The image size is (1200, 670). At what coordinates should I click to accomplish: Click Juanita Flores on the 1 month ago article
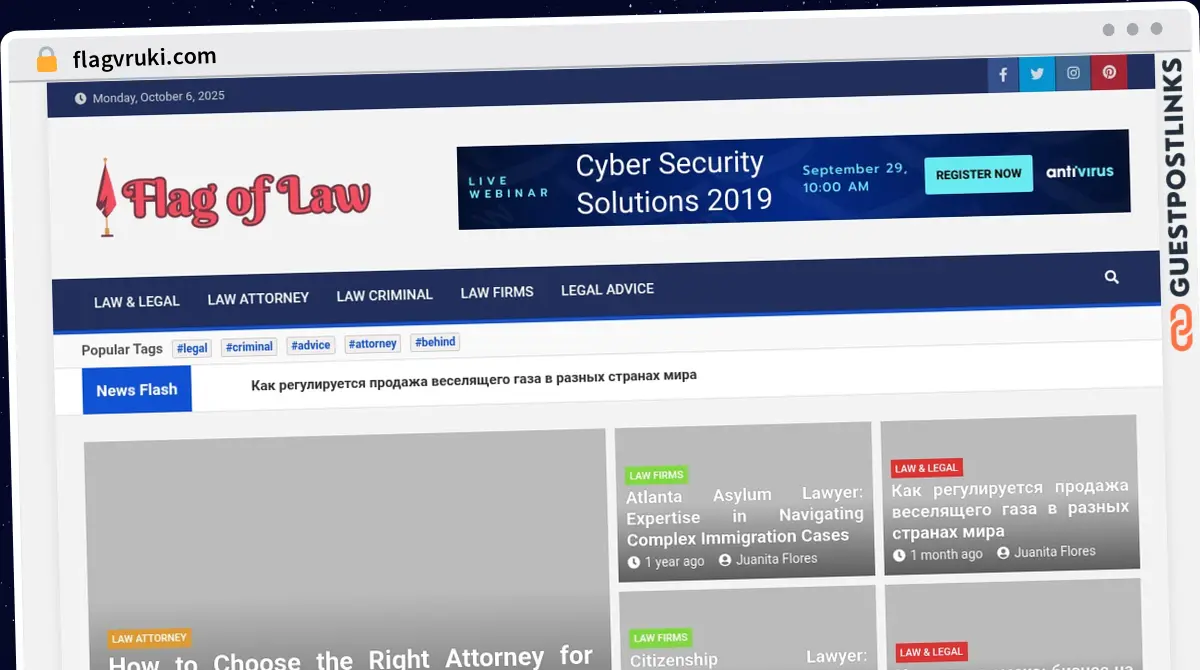[1055, 552]
